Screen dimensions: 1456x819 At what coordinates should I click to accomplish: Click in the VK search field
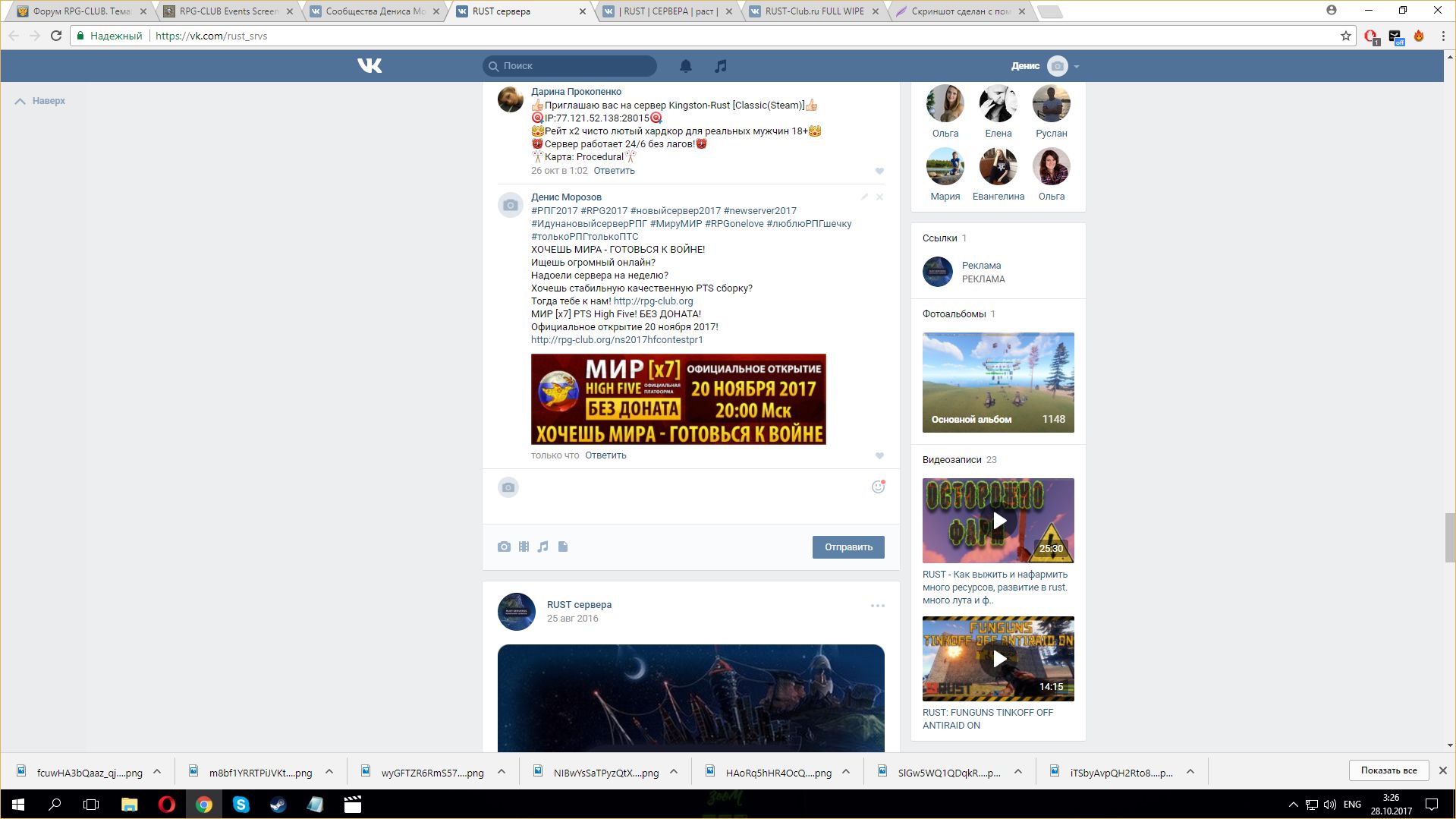tap(570, 66)
